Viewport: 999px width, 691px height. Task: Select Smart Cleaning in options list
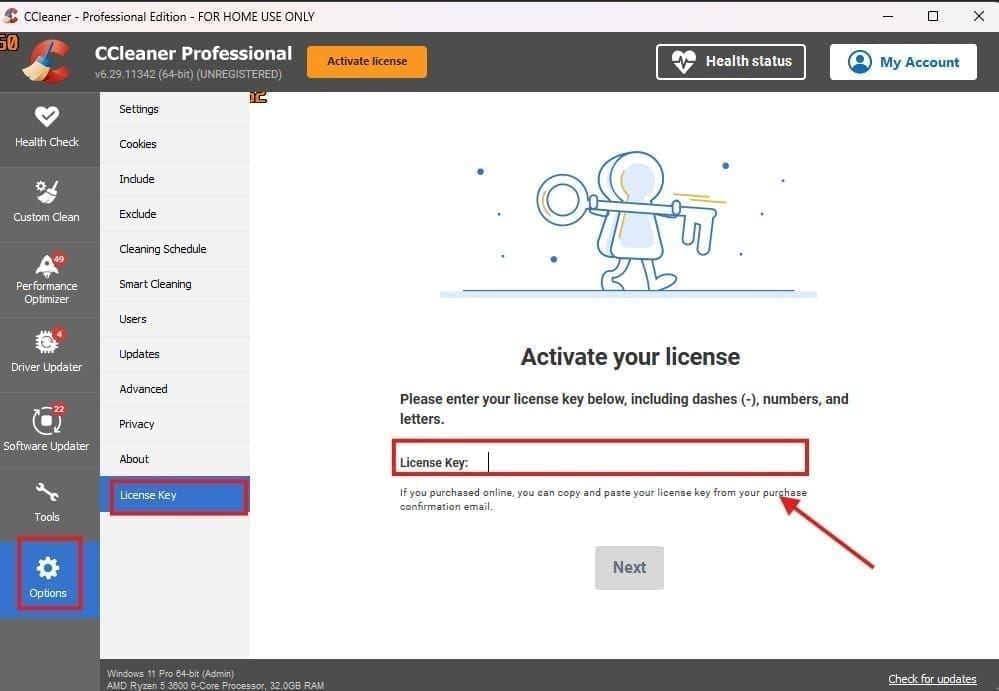(155, 284)
